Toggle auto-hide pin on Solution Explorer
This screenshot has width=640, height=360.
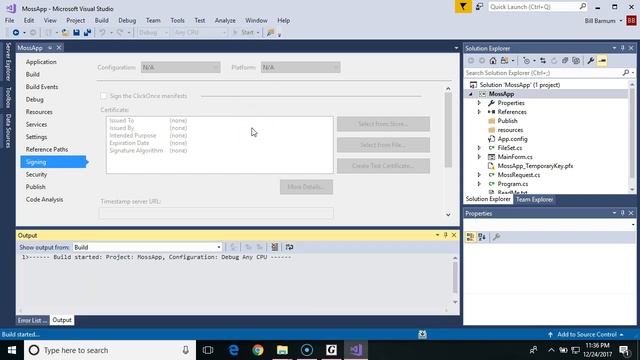pyautogui.click(x=622, y=48)
